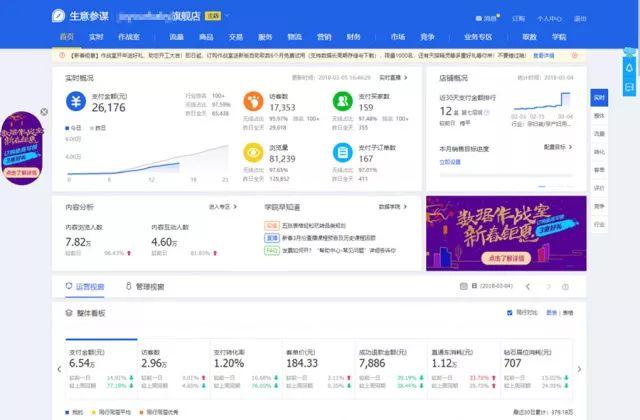Click the yellow eye 浏览量 icon
Image resolution: width=640 pixels, height=420 pixels.
(x=253, y=152)
